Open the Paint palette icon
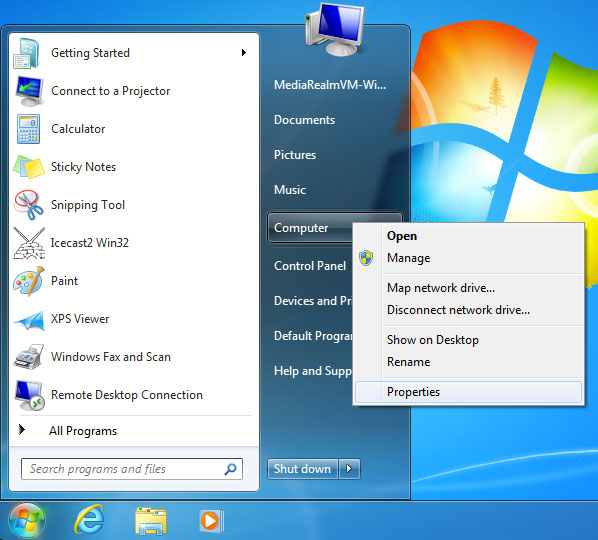598x540 pixels. [x=29, y=281]
